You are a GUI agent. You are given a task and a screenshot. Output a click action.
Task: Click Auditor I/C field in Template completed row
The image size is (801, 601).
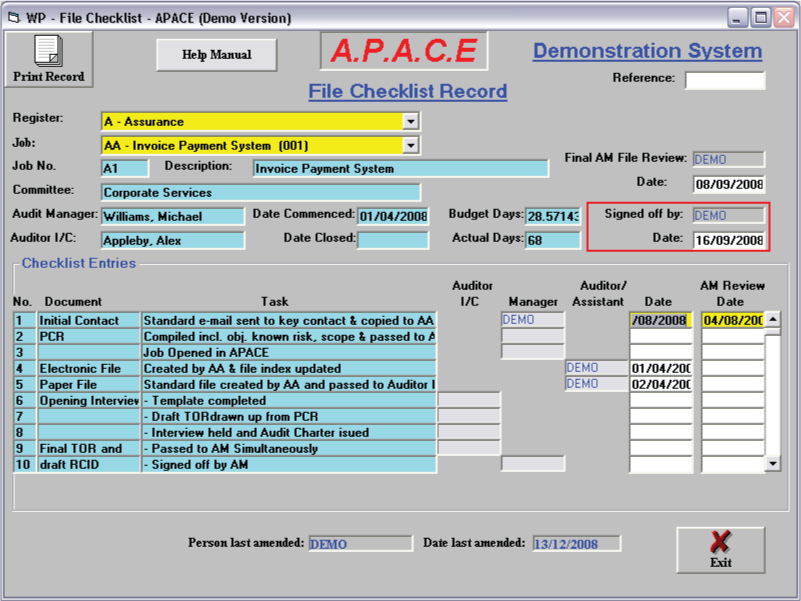469,400
